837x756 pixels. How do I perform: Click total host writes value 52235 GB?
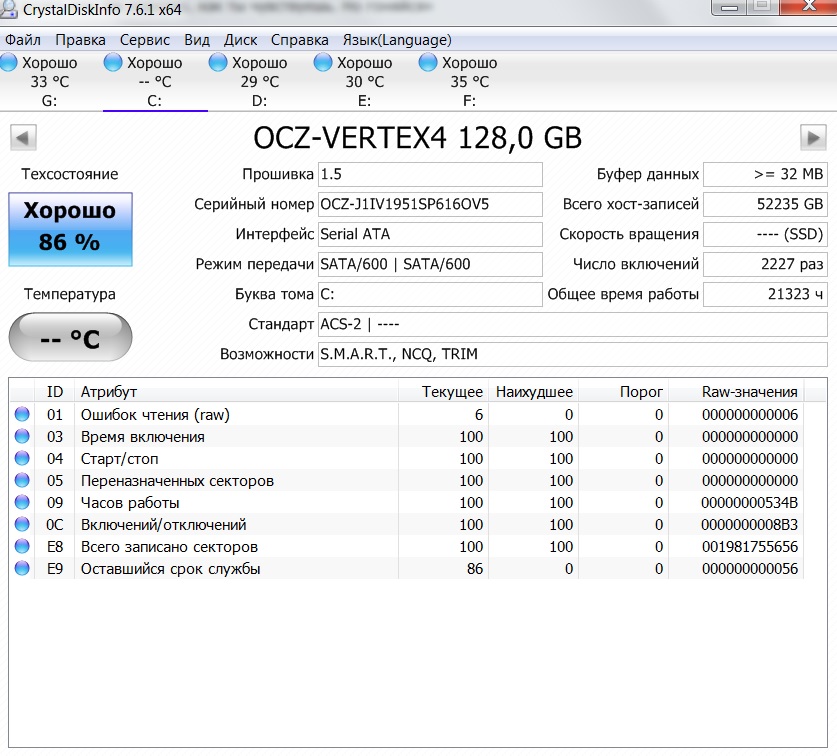click(765, 204)
